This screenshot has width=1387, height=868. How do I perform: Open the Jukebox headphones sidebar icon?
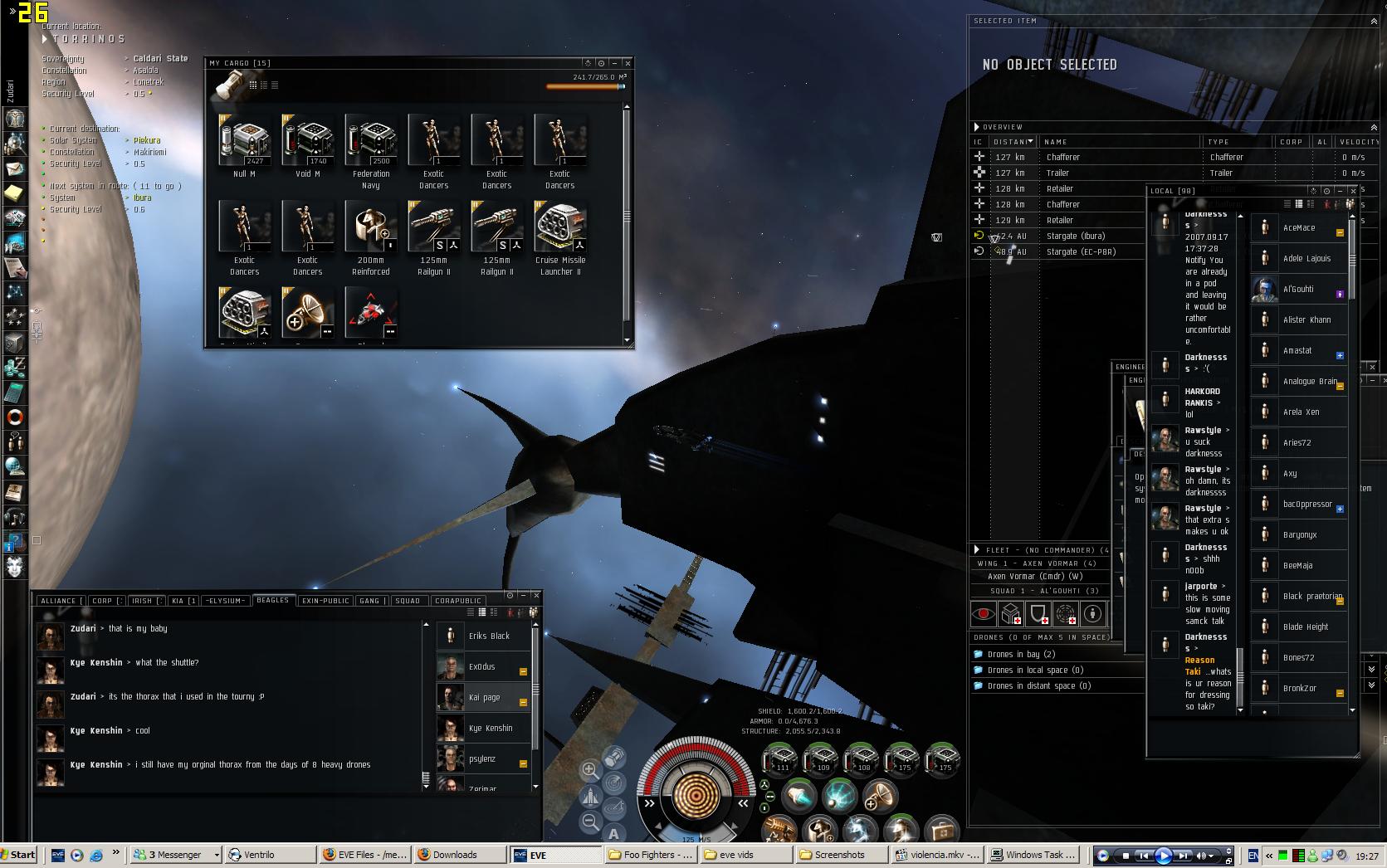click(15, 518)
